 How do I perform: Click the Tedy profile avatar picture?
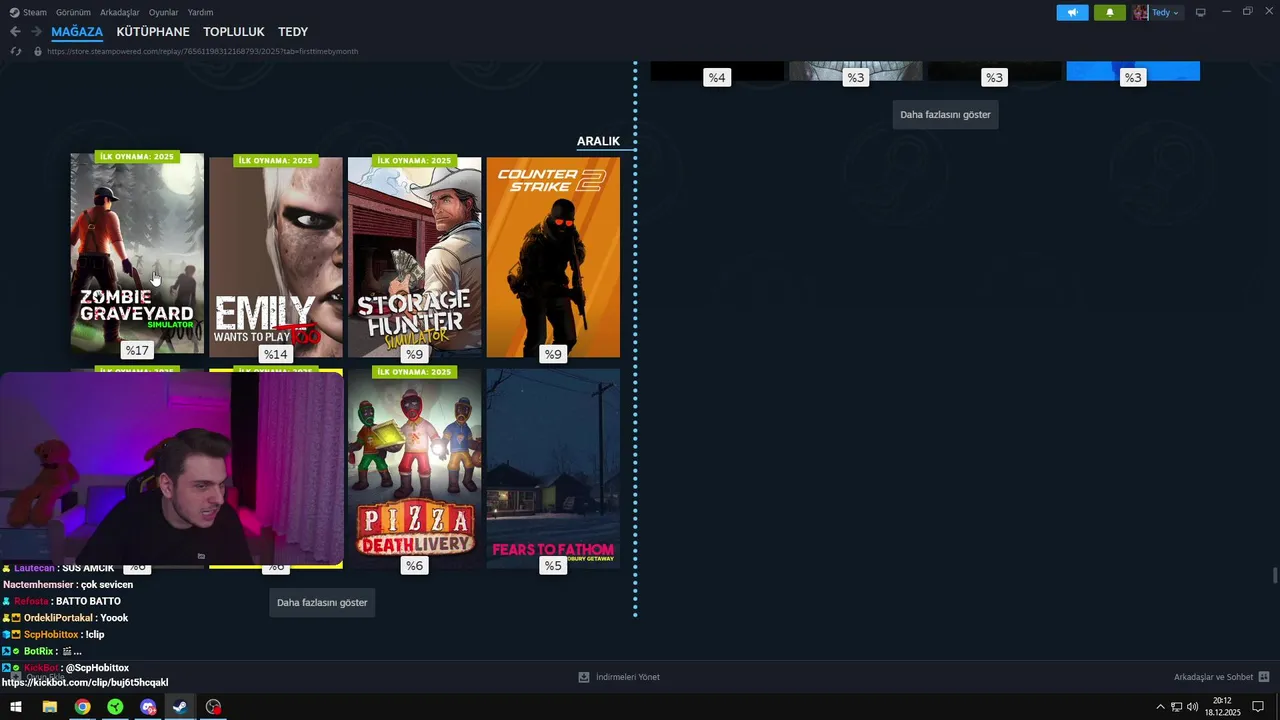click(x=1140, y=13)
